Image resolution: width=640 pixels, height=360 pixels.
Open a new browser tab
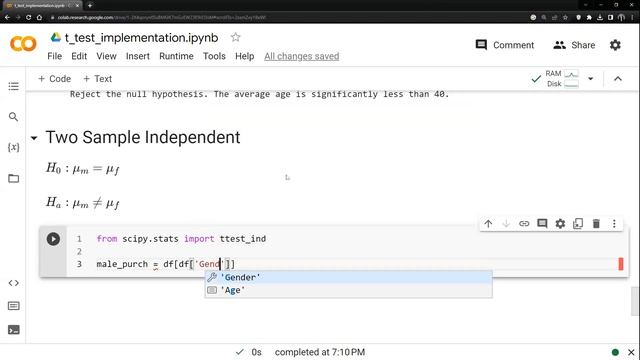tap(90, 5)
